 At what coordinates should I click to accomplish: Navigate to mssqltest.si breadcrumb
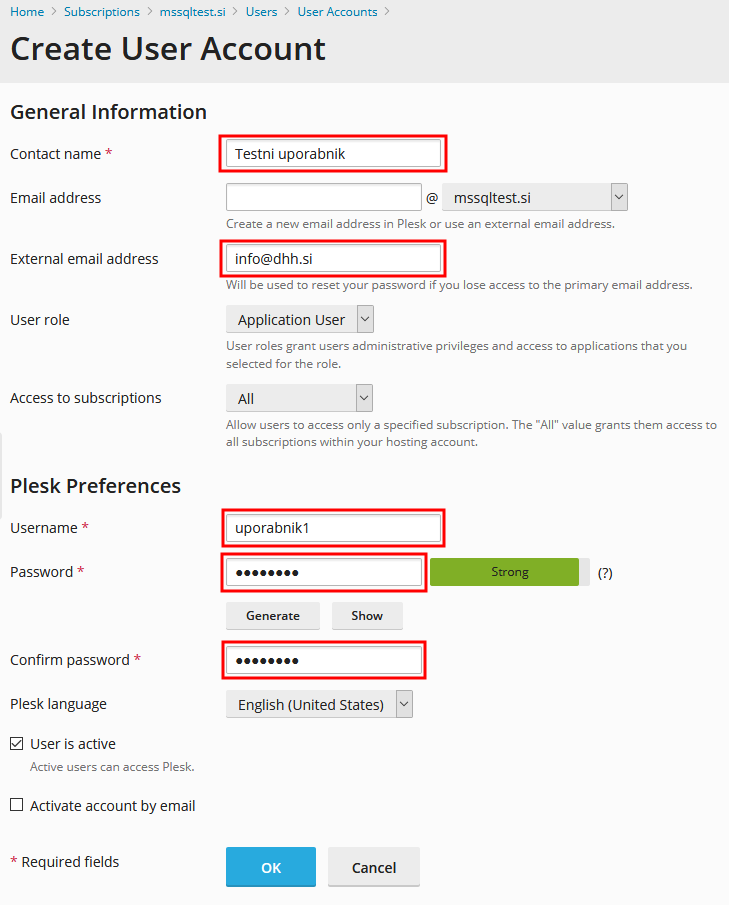[192, 12]
